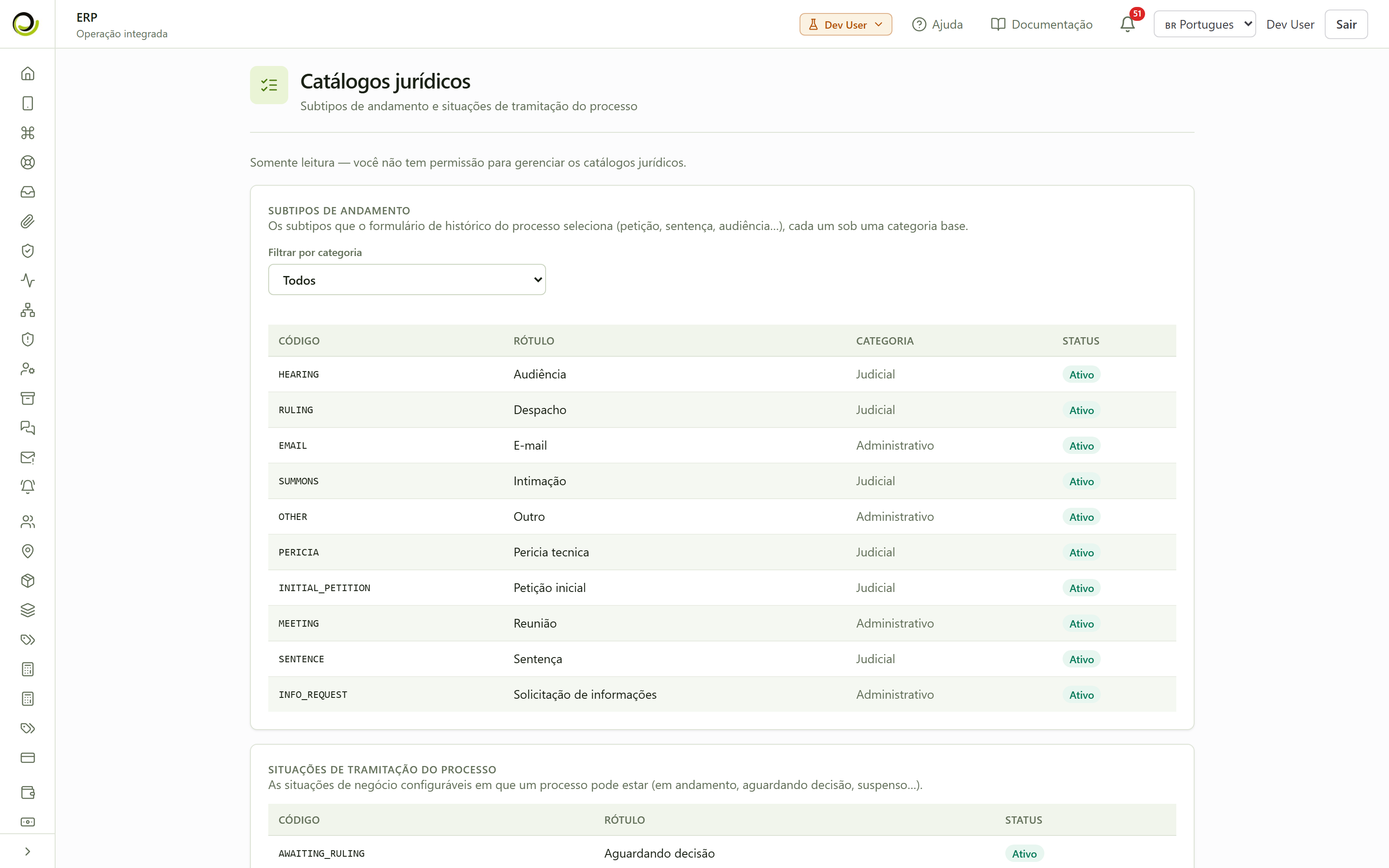Screen dimensions: 1389x868
Task: Click the command symbol sidebar icon
Action: coord(27,133)
